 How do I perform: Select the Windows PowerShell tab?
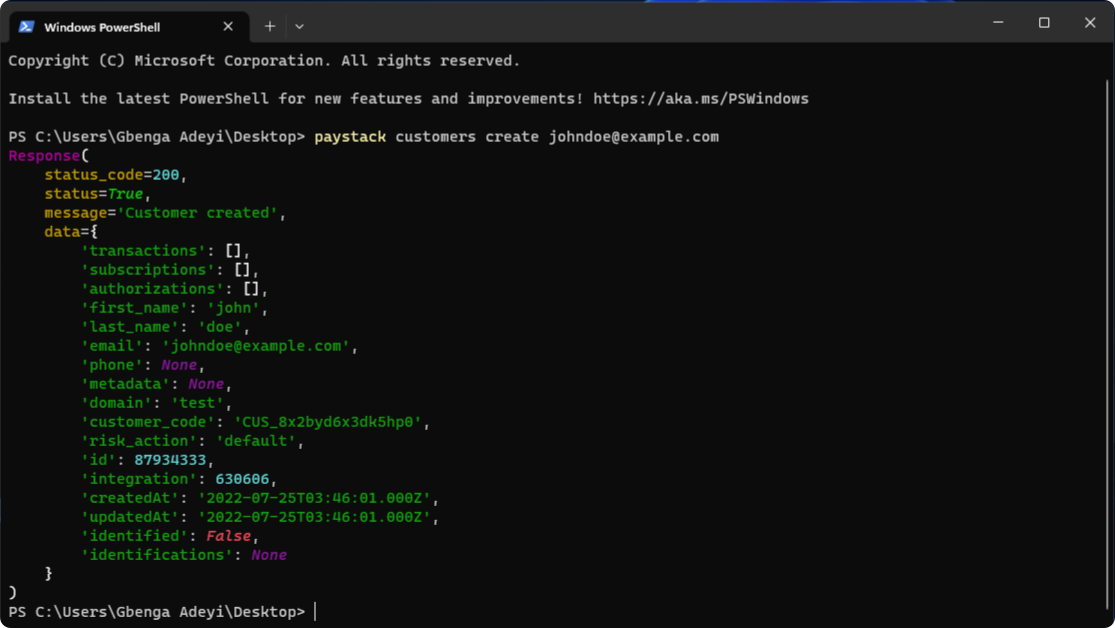[129, 27]
